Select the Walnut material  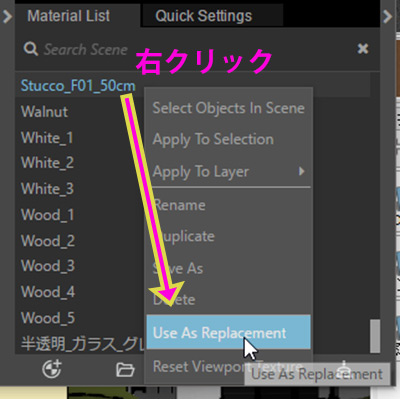(44, 111)
